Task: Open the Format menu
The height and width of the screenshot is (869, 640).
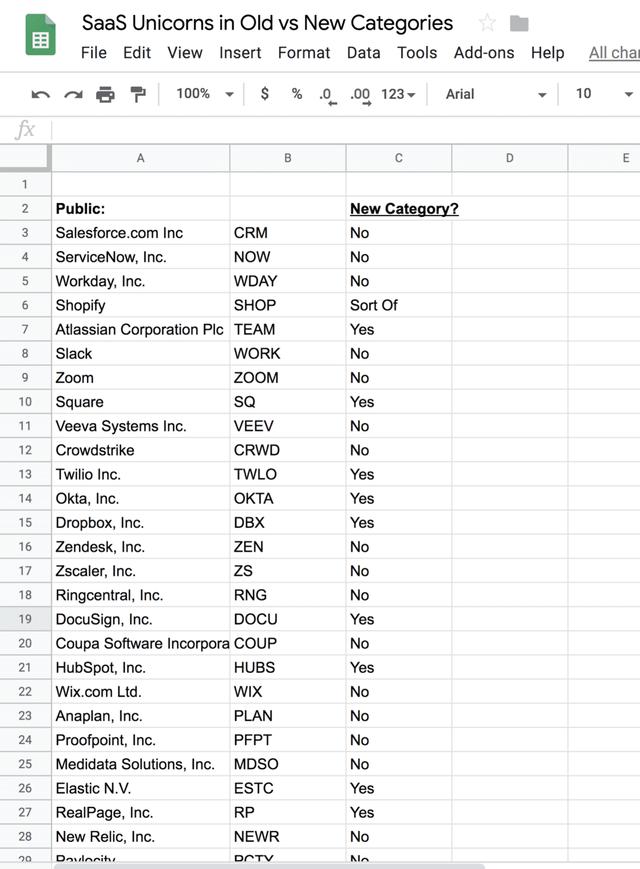Action: click(304, 53)
